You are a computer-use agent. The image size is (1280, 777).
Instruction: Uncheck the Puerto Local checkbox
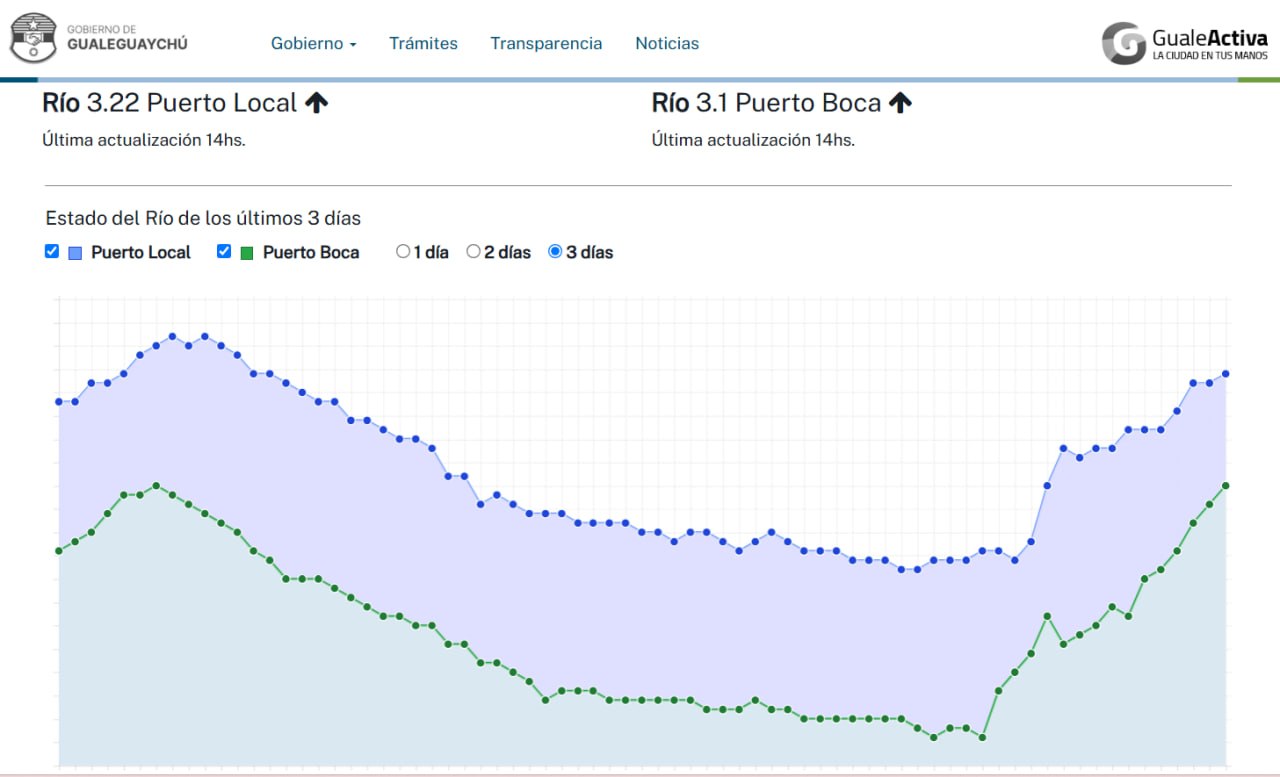coord(52,252)
